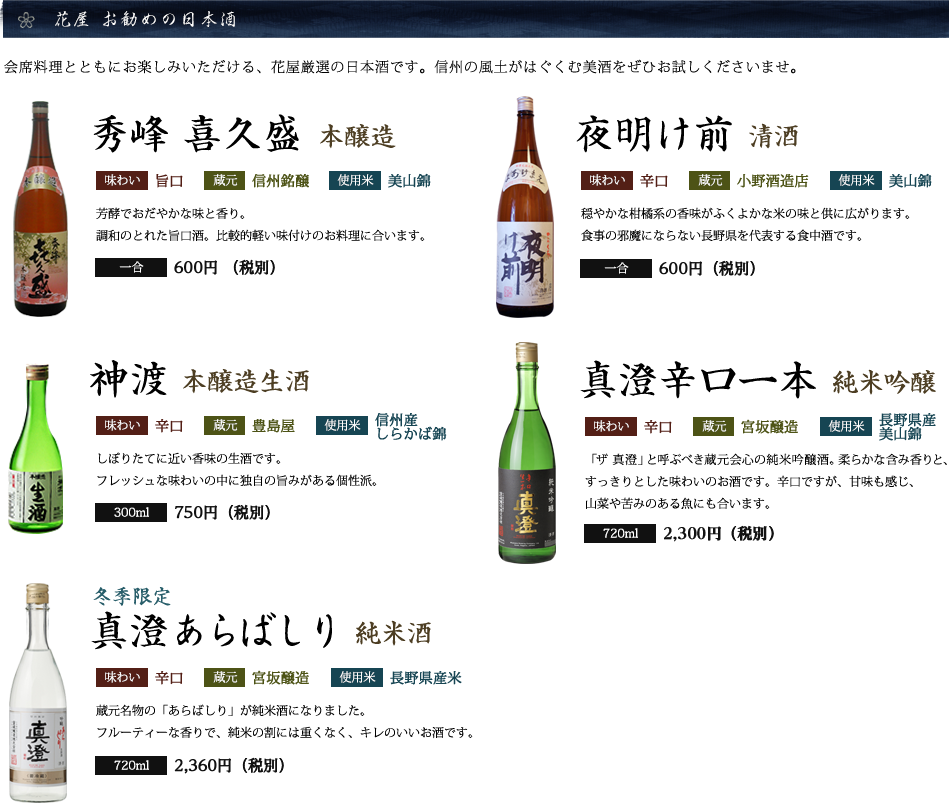Click description line starting 「ザ 真澄」と呼ぶべき
Viewport: 950px width, 803px height.
point(766,459)
